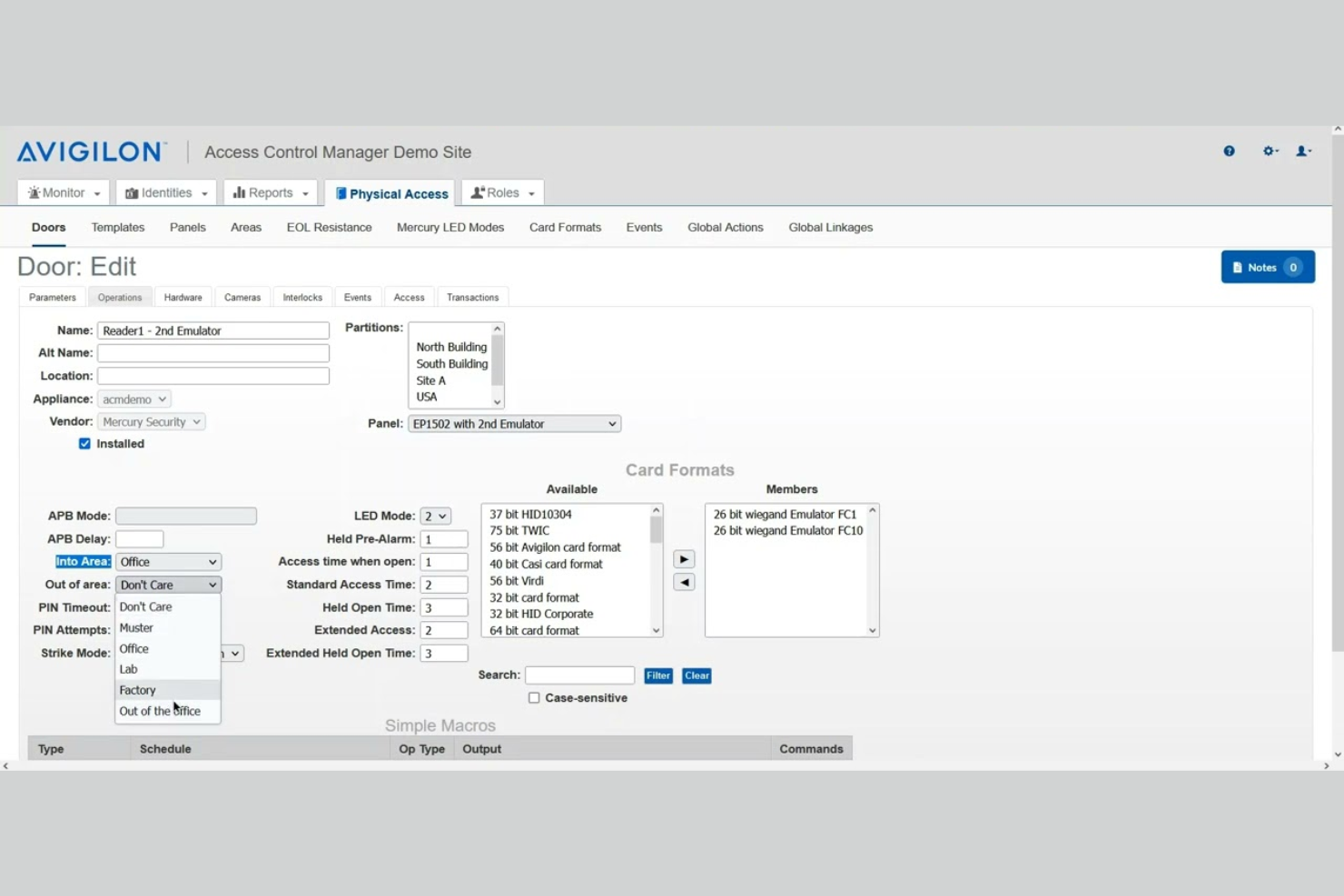
Task: Open the Monitor menu
Action: [x=64, y=192]
